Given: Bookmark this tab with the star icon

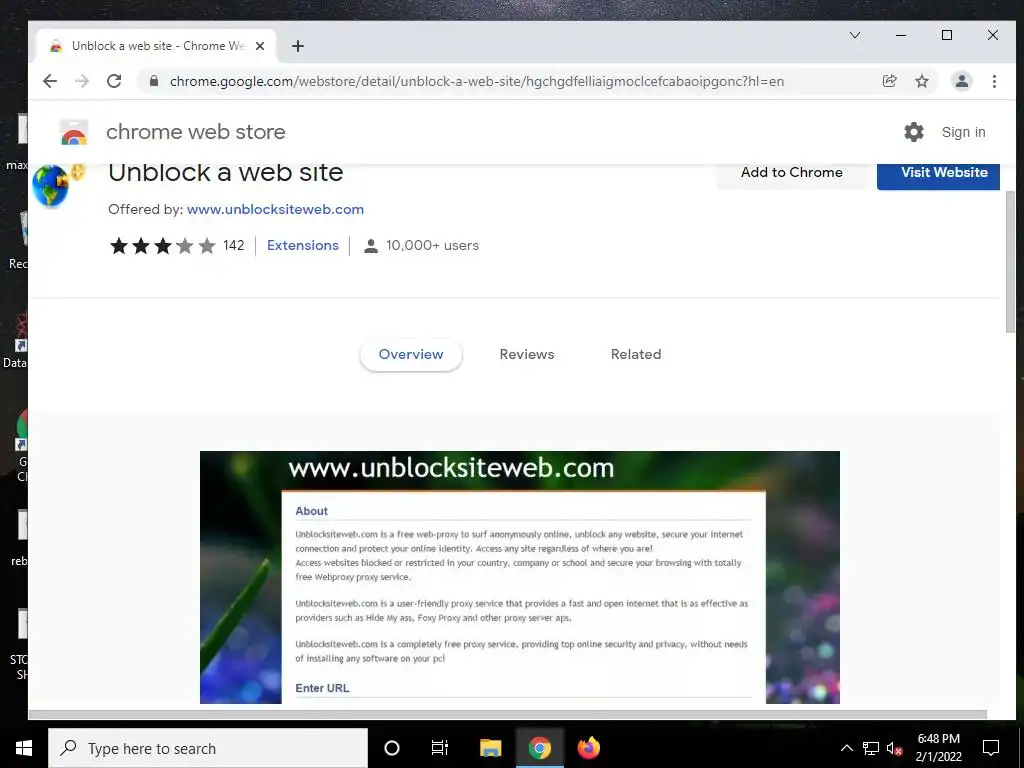Looking at the screenshot, I should (921, 81).
